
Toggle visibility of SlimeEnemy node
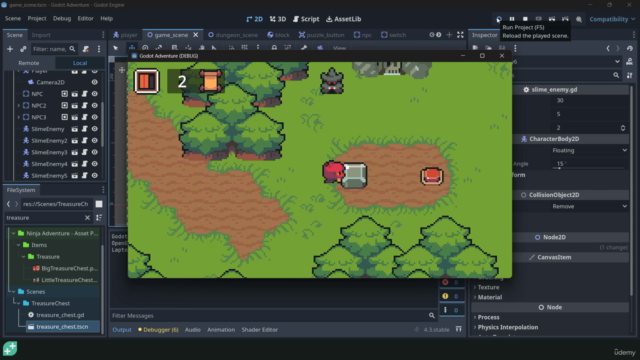pos(95,129)
